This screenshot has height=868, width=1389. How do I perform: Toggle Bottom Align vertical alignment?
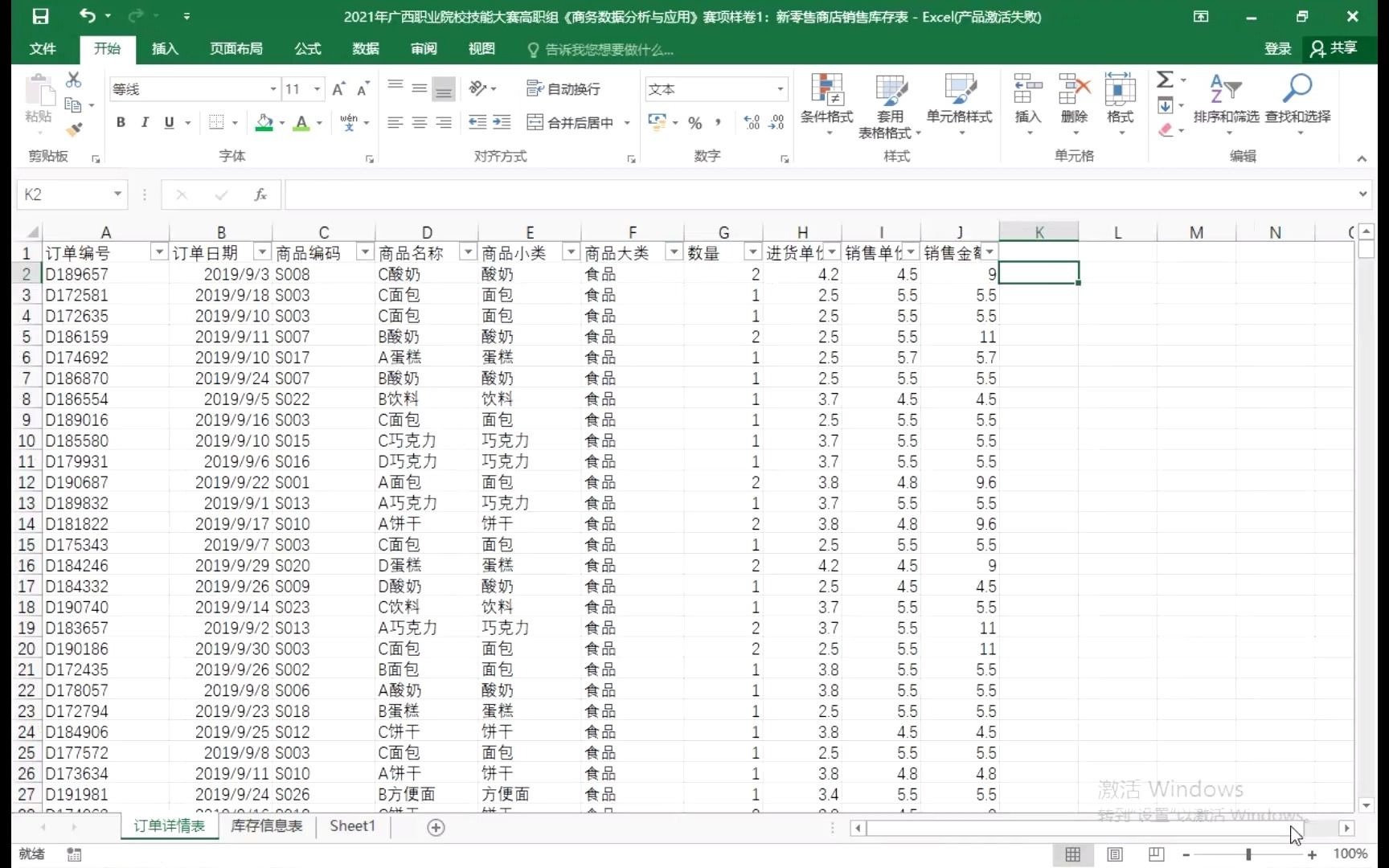coord(443,88)
